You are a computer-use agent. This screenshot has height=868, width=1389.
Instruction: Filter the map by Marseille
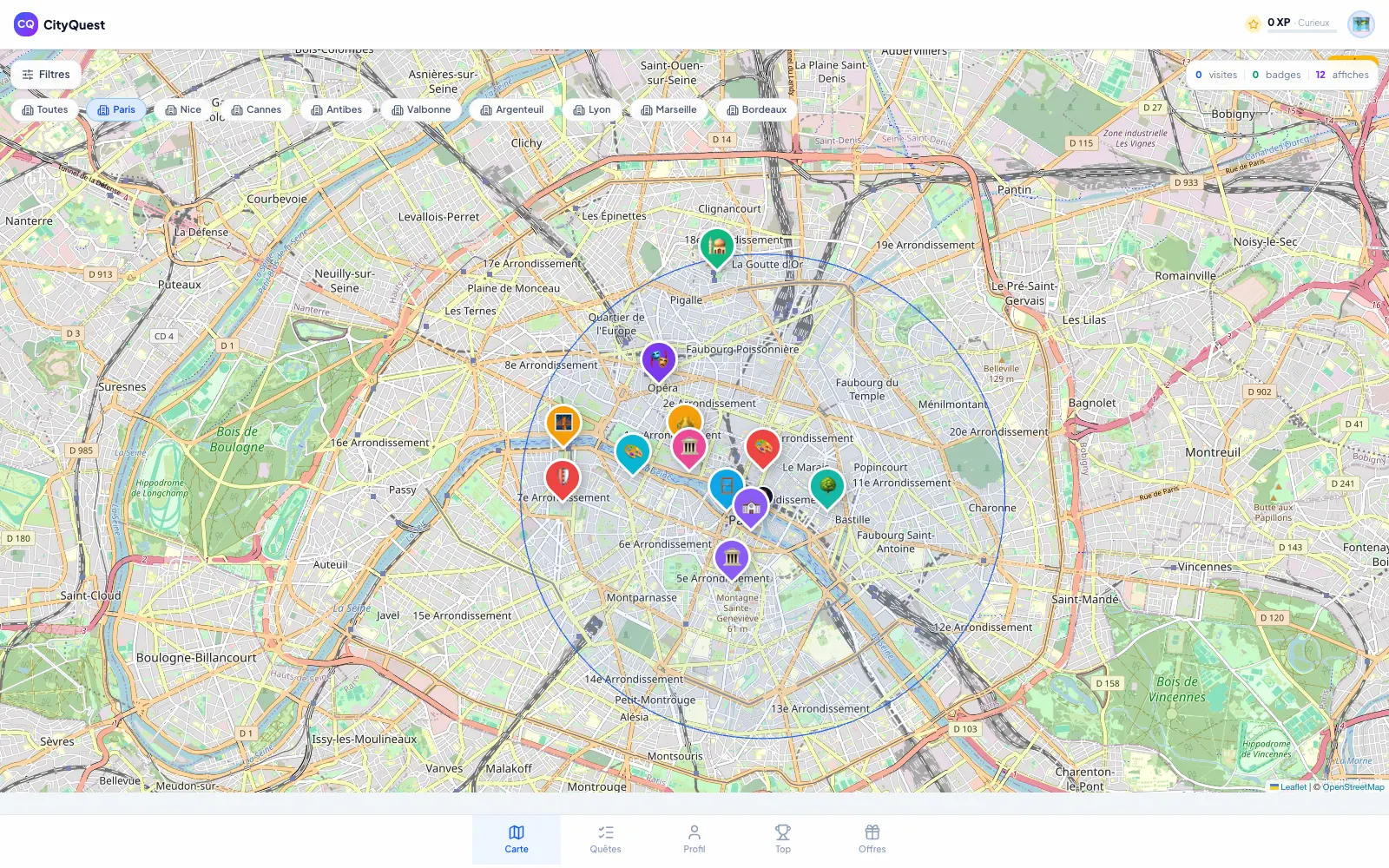point(668,110)
